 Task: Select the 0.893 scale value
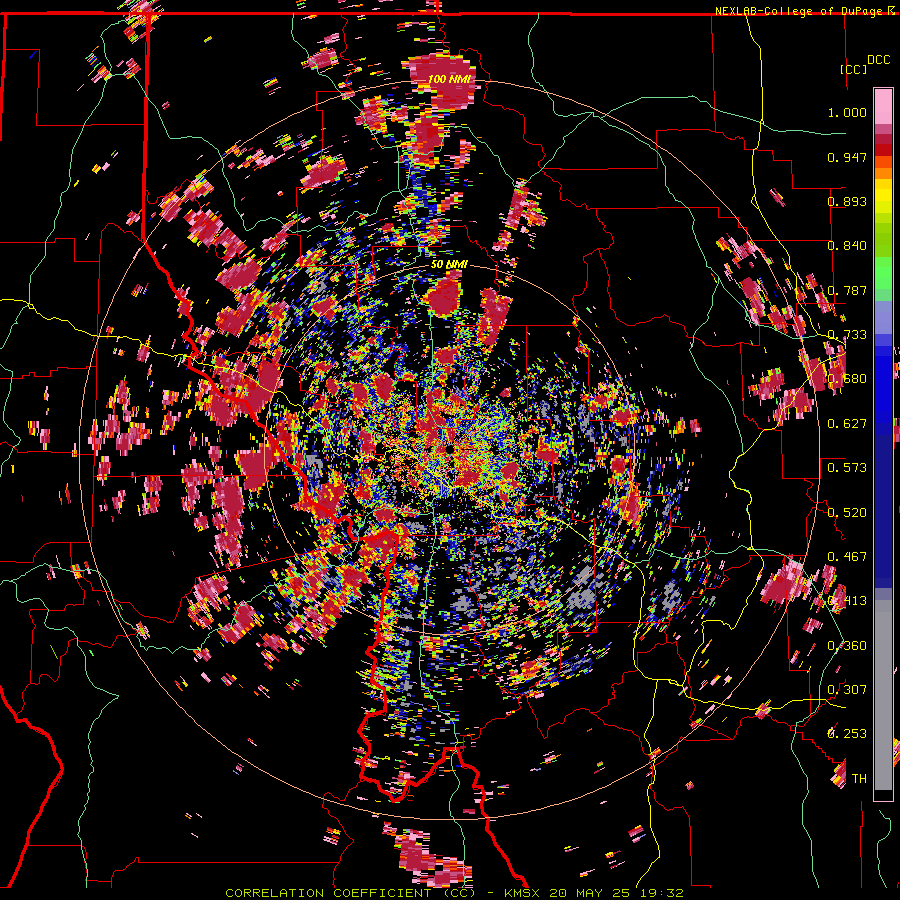(847, 201)
